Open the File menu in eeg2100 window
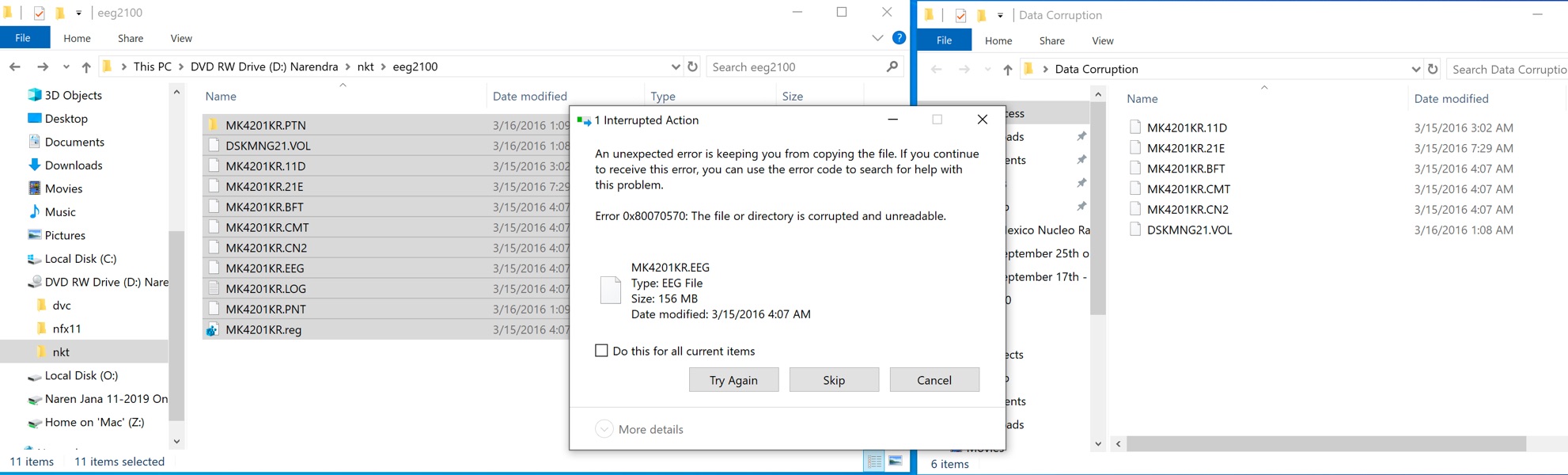Image resolution: width=1568 pixels, height=475 pixels. coord(23,38)
